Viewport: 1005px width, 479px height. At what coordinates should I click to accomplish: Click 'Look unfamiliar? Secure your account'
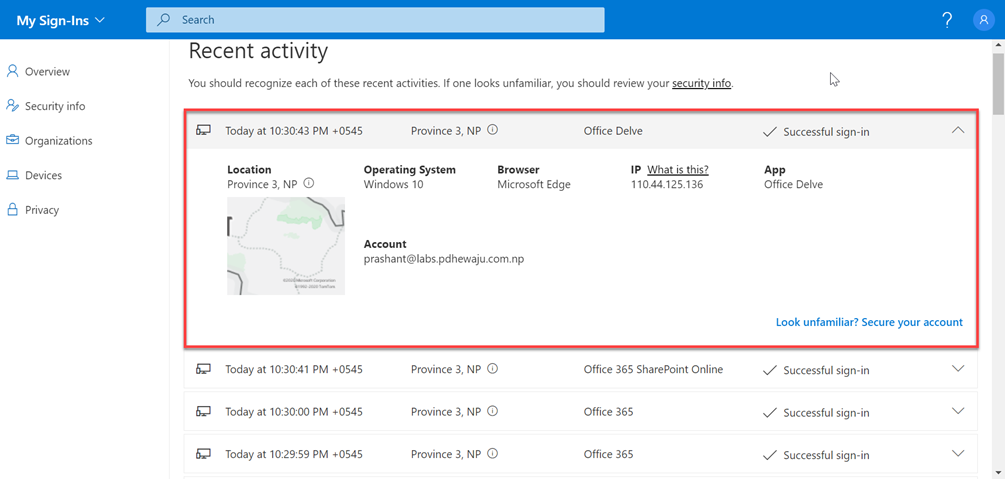(x=869, y=323)
